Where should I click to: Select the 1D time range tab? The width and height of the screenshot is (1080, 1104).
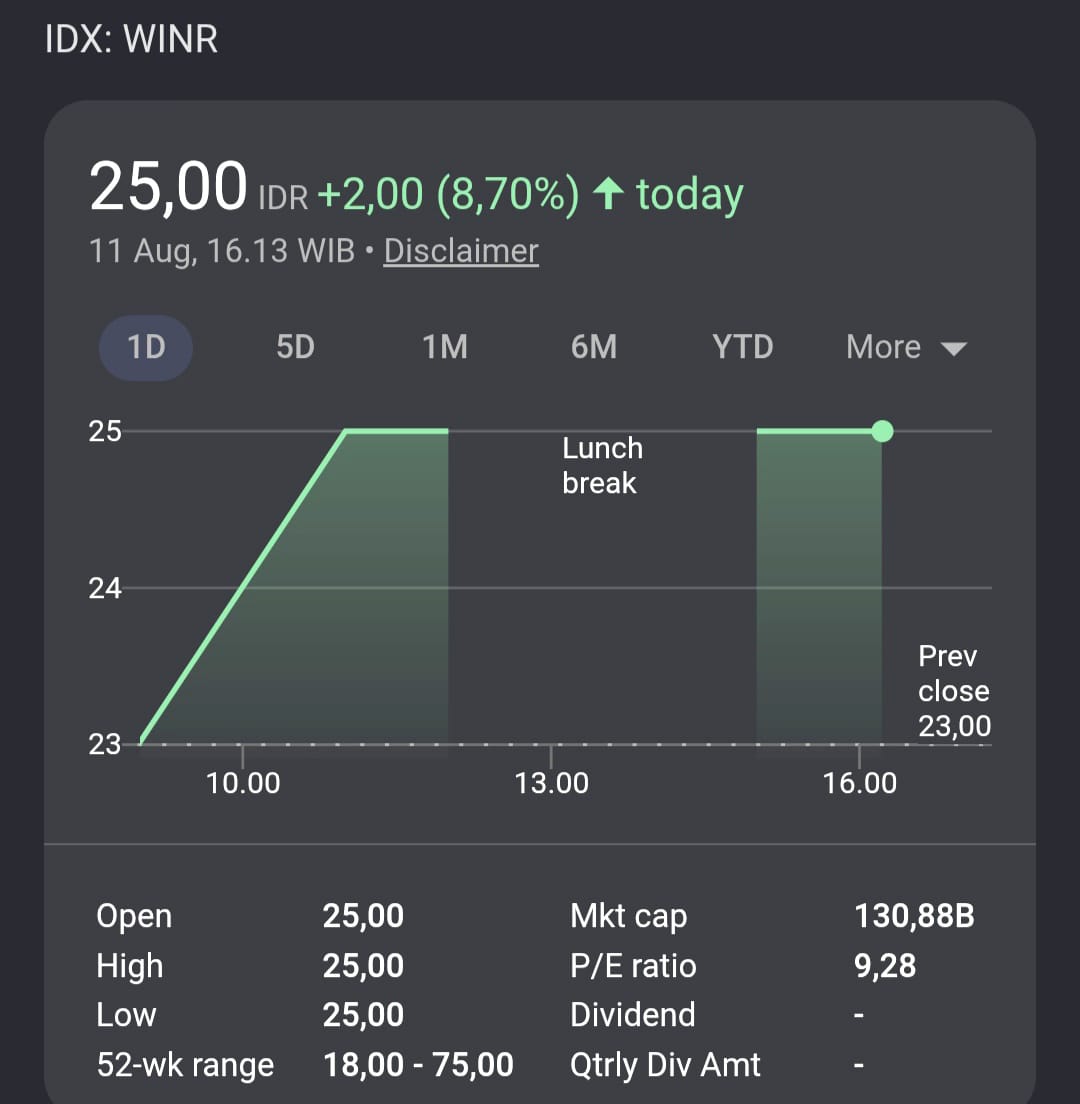point(146,348)
